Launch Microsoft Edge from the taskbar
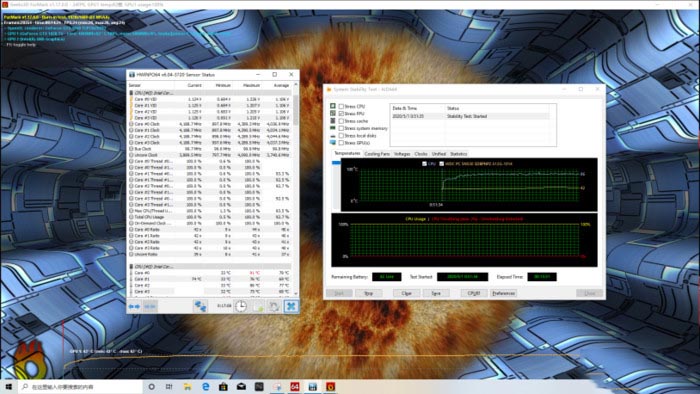The image size is (700, 394). (x=205, y=386)
